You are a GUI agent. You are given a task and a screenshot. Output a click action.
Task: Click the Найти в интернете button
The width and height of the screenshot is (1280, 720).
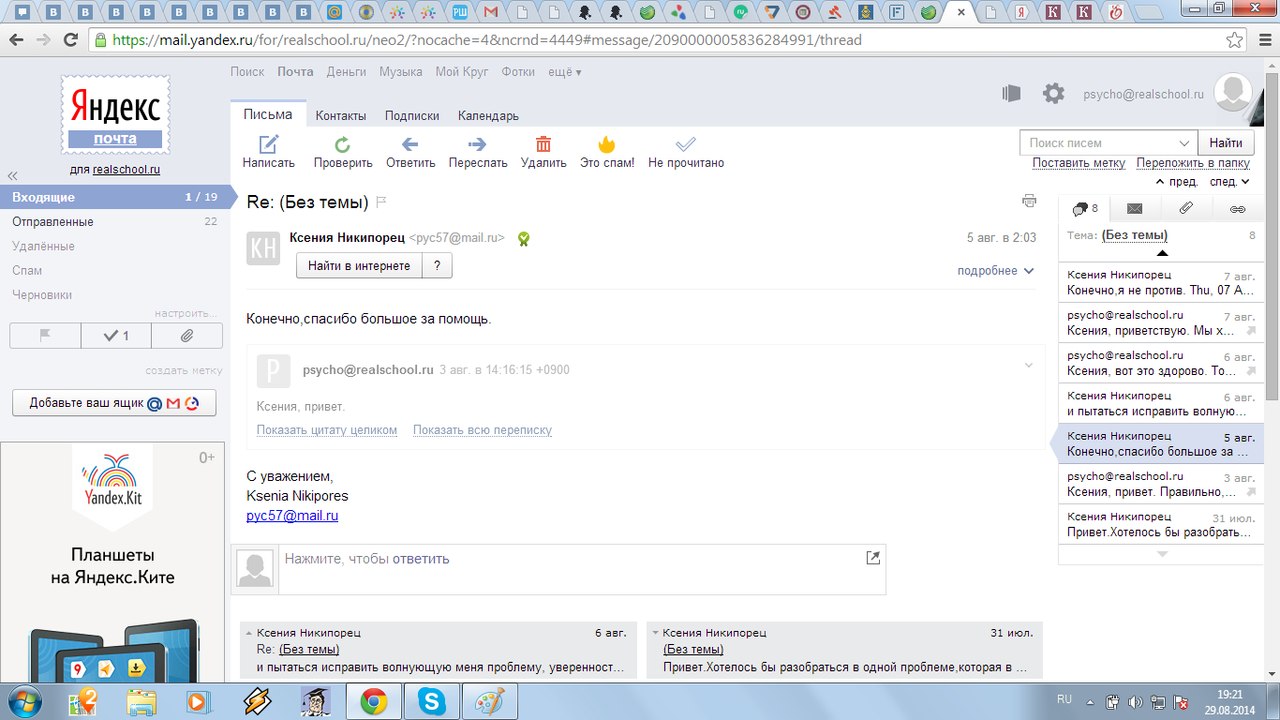coord(359,266)
